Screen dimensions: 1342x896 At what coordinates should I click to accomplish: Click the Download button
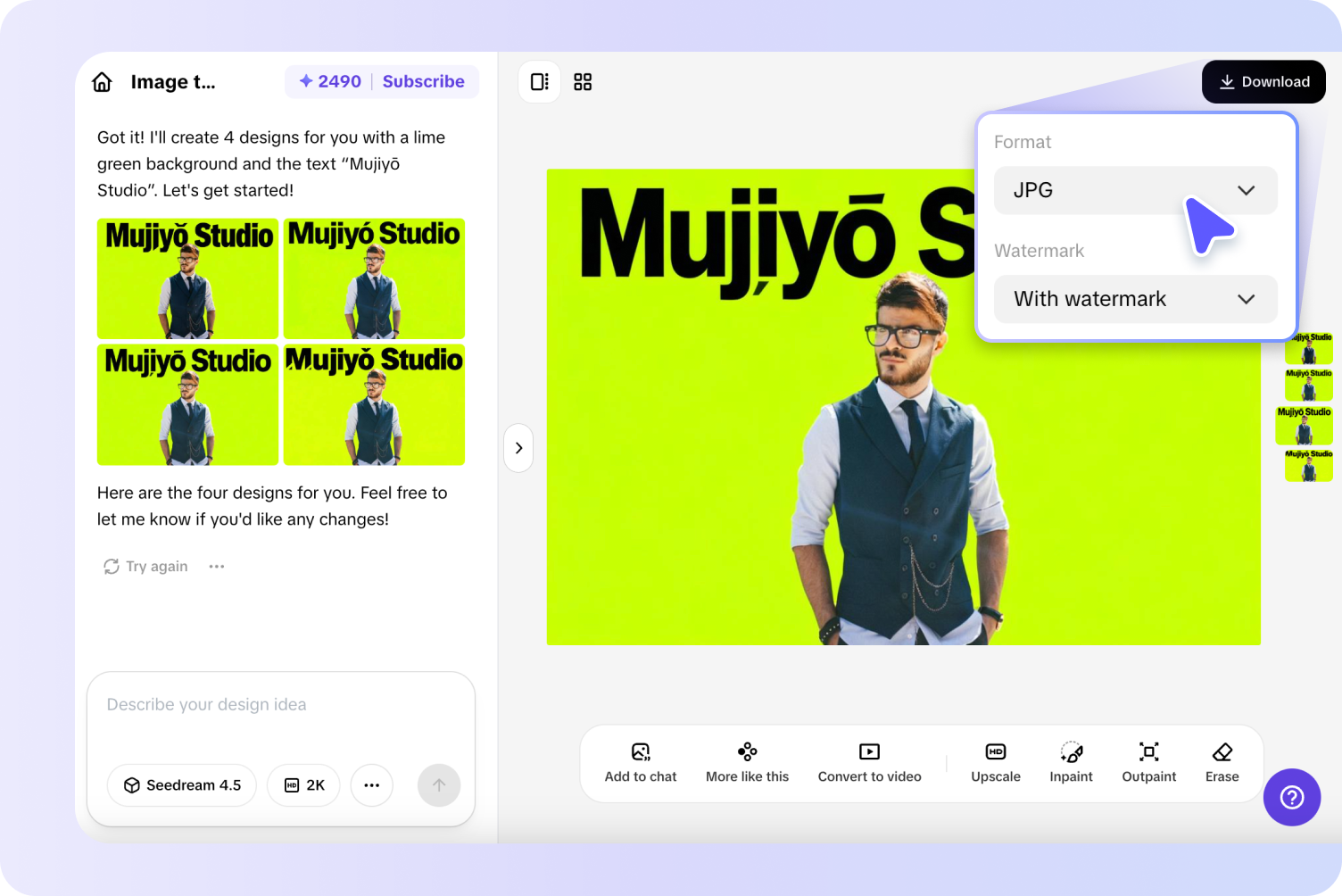[x=1263, y=82]
